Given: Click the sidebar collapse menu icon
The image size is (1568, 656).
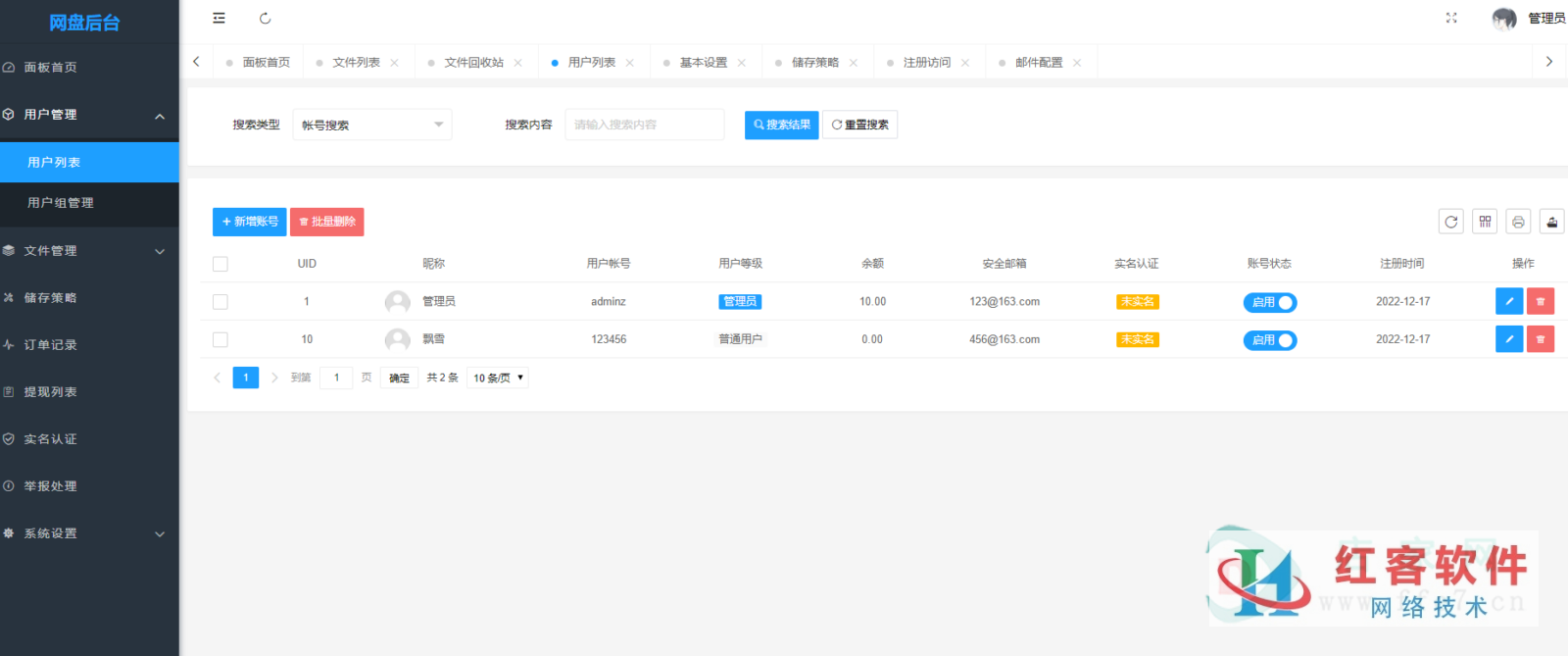Looking at the screenshot, I should pos(219,18).
